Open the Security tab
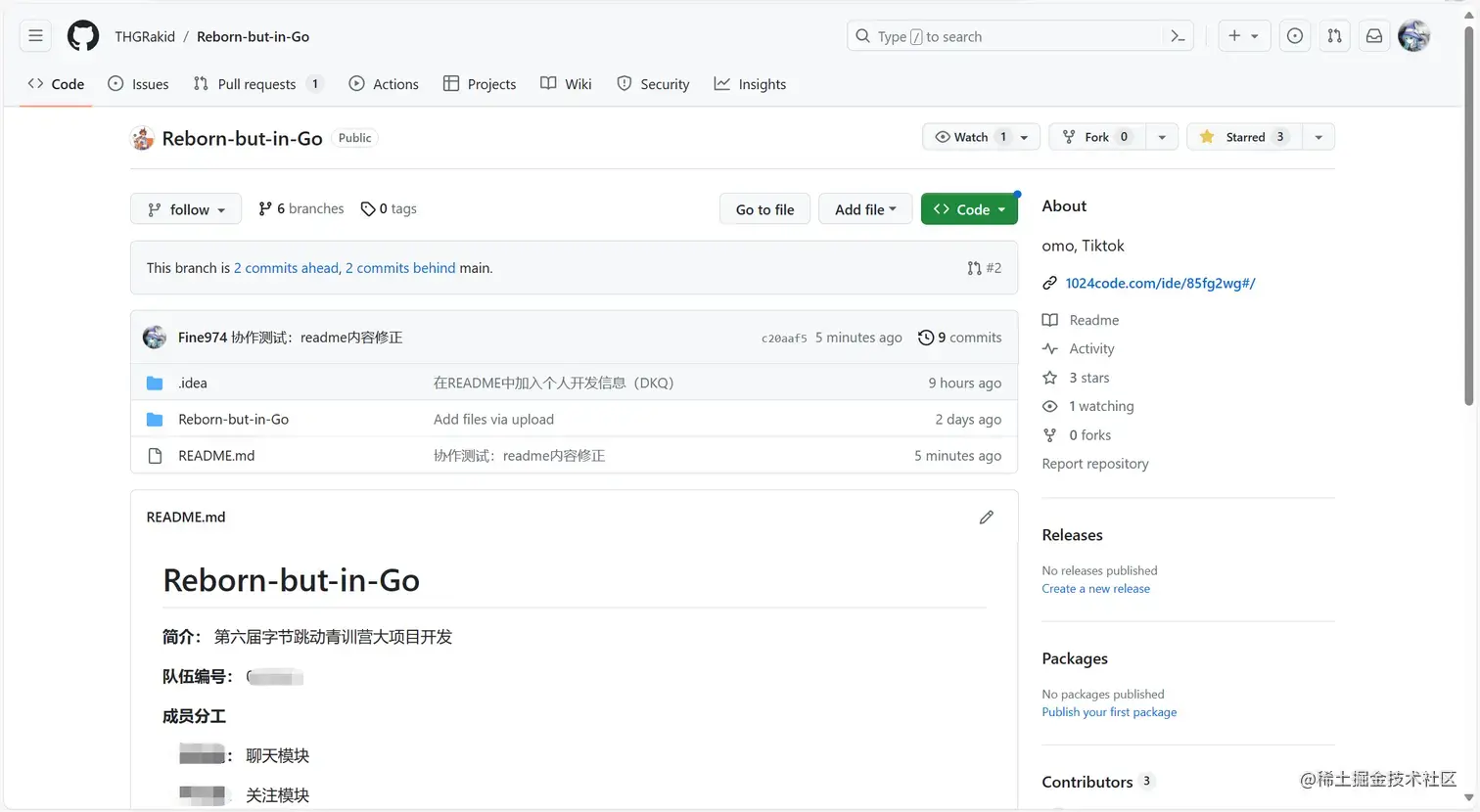This screenshot has width=1480, height=812. tap(653, 84)
